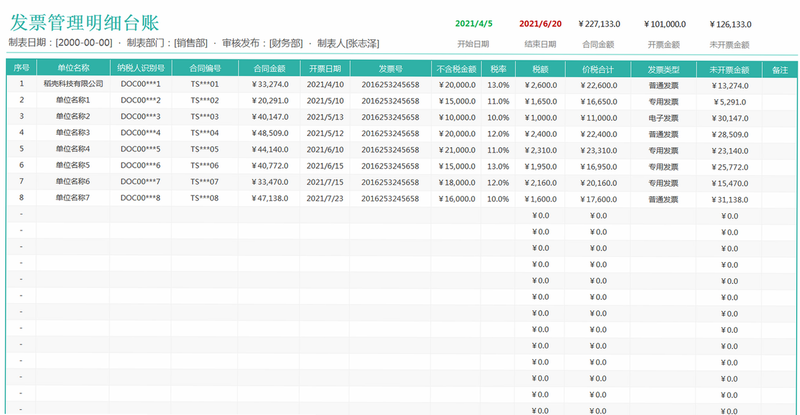Click the 单位名称4 cell

coord(73,149)
